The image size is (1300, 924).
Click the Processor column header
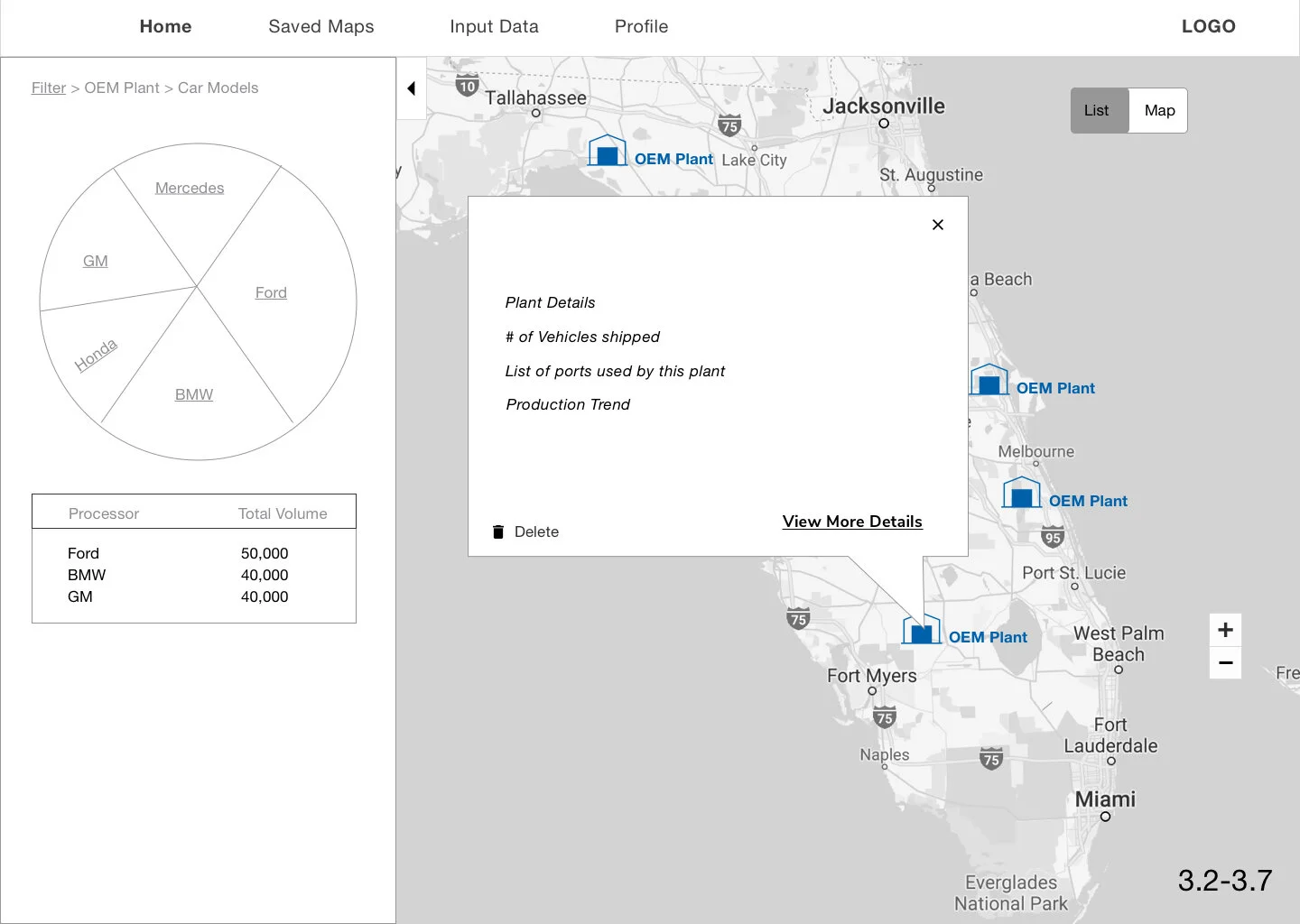click(104, 513)
